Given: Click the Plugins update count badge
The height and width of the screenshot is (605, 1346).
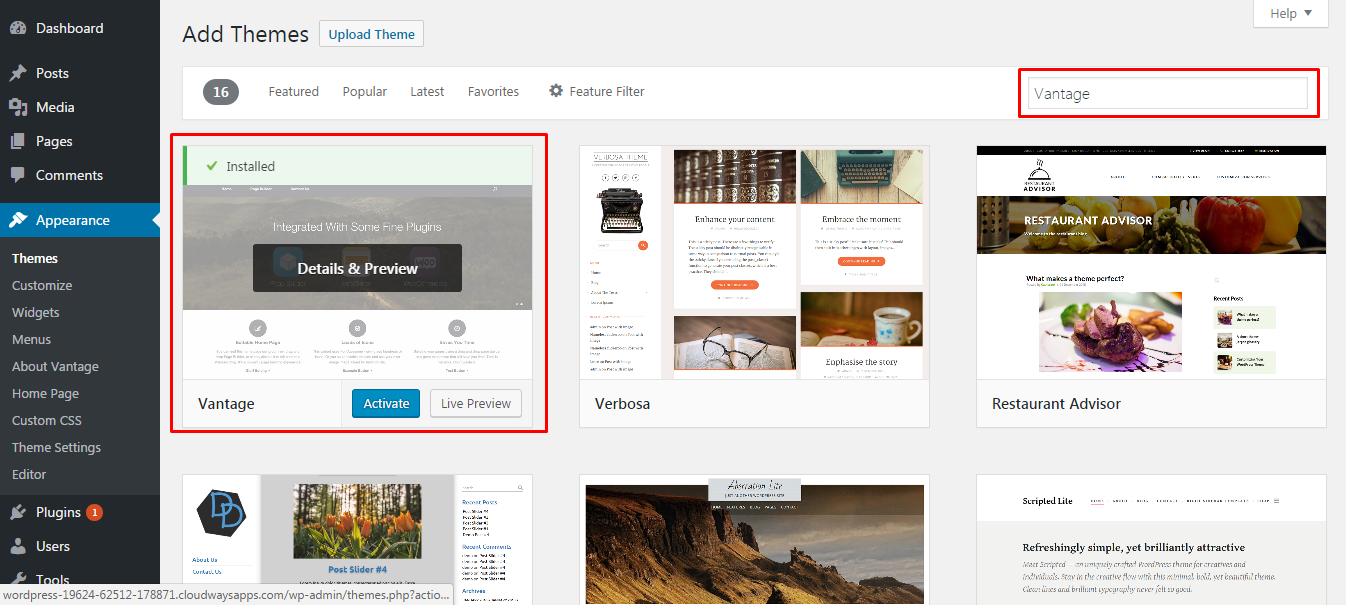Looking at the screenshot, I should point(95,513).
